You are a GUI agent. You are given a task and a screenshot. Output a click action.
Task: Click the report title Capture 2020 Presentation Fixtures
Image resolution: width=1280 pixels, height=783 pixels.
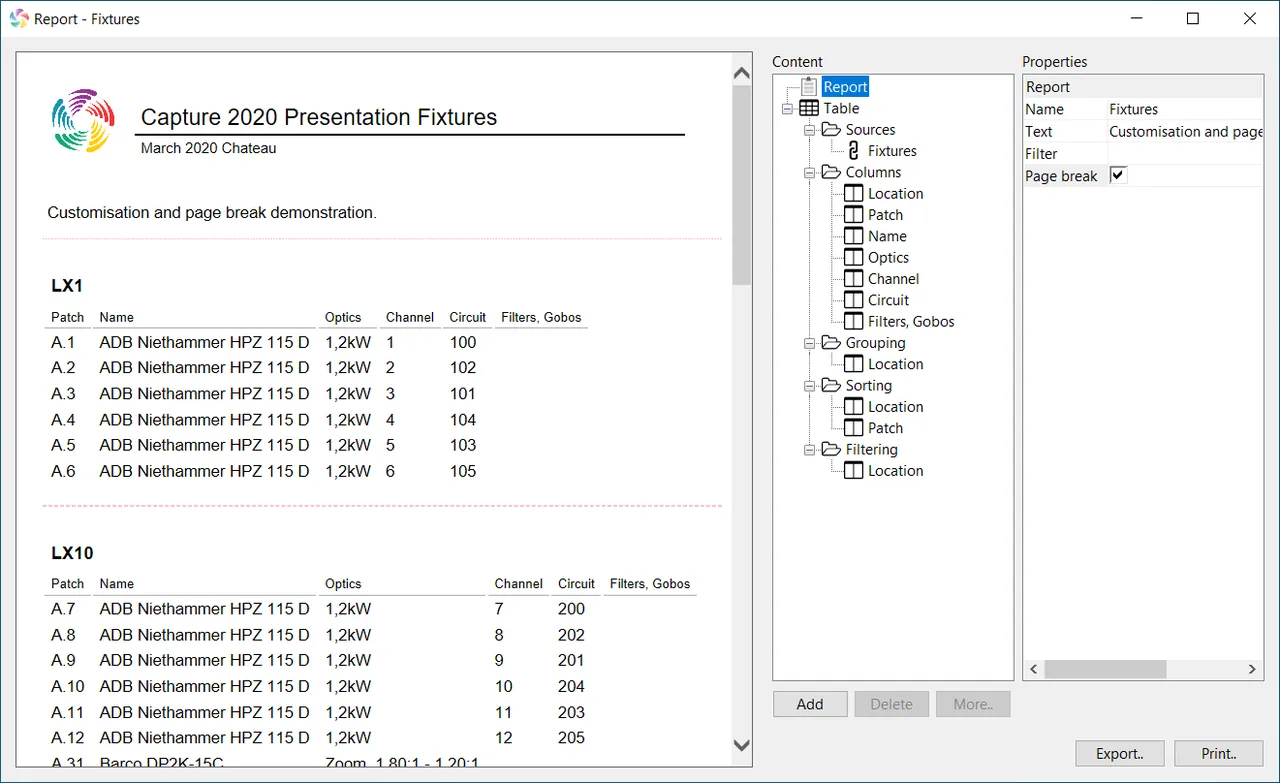pos(319,117)
